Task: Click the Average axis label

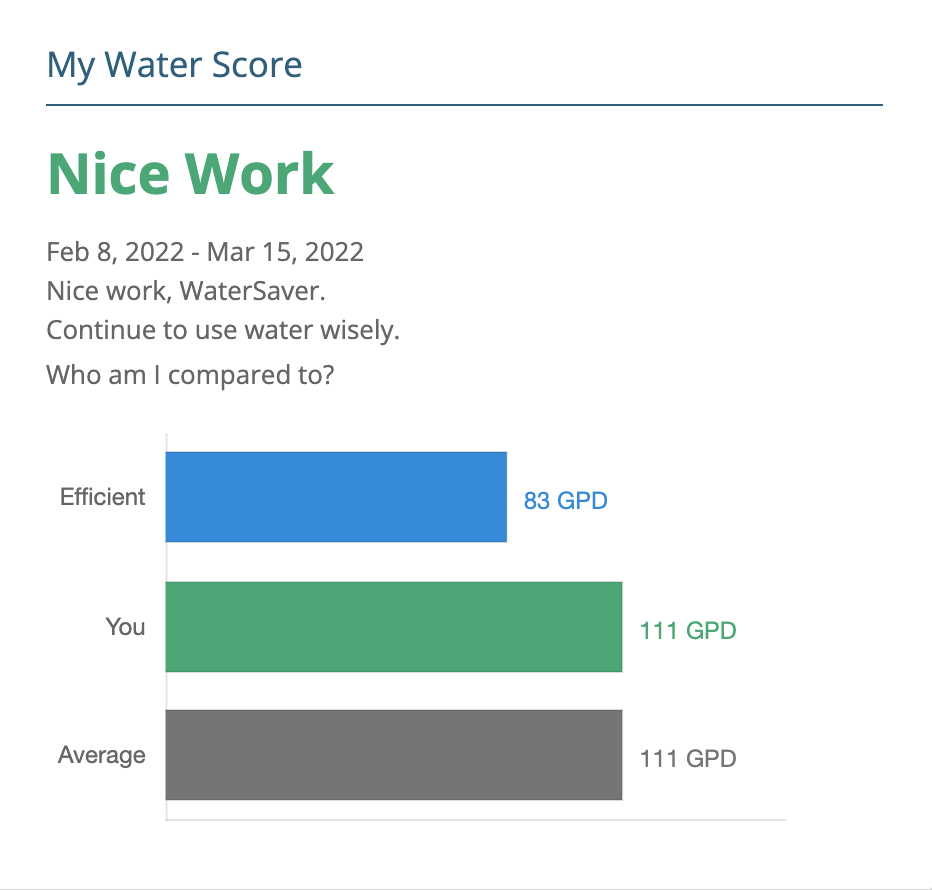Action: (x=101, y=755)
